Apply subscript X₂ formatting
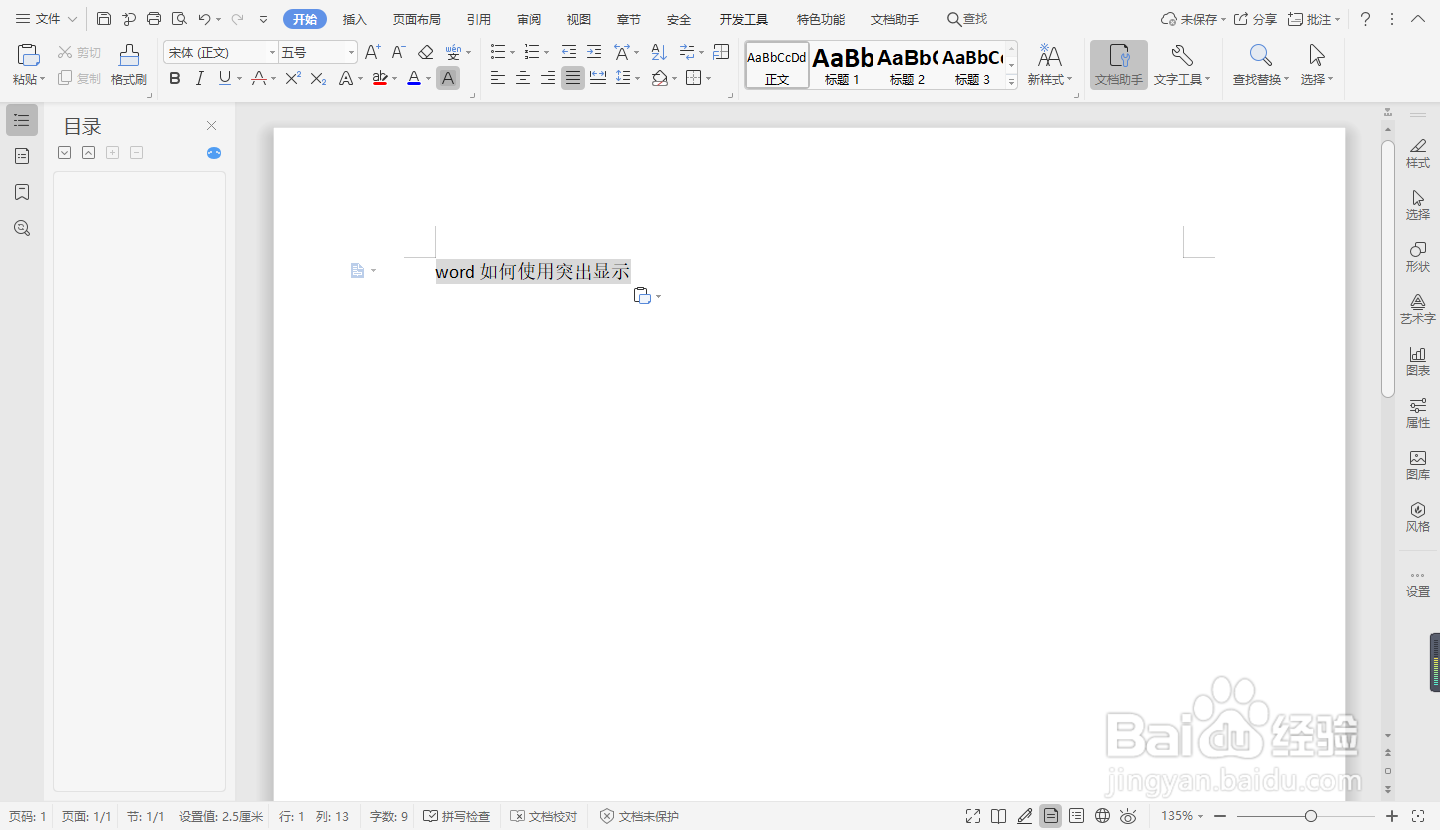Image resolution: width=1440 pixels, height=830 pixels. tap(318, 78)
